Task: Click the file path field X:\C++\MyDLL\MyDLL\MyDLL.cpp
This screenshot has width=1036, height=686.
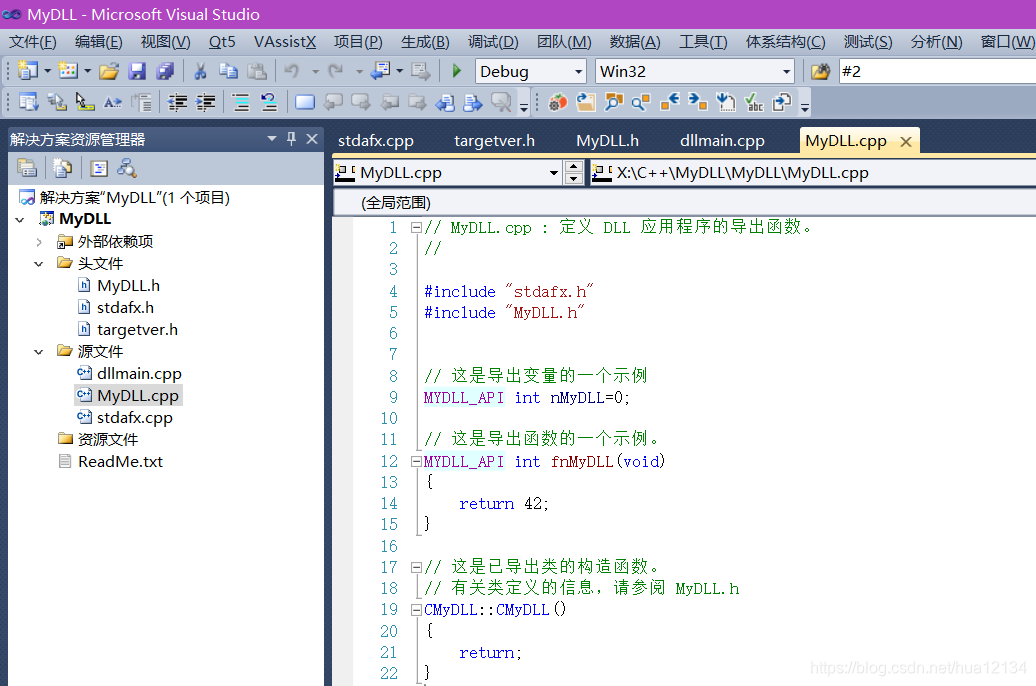Action: point(813,173)
